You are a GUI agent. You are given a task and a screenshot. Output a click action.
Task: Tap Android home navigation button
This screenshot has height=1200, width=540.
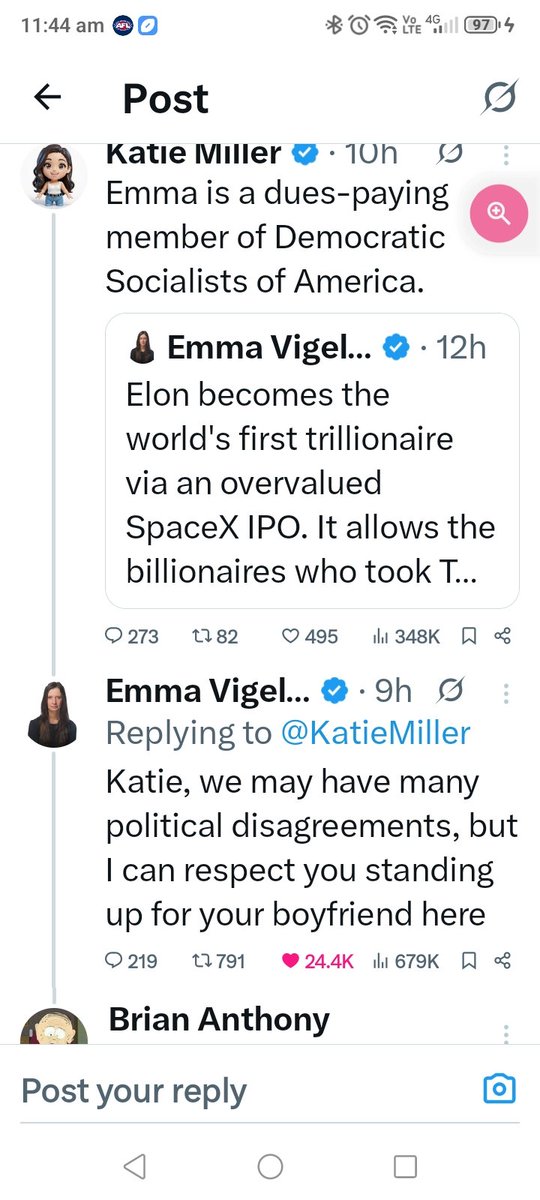click(x=270, y=1166)
